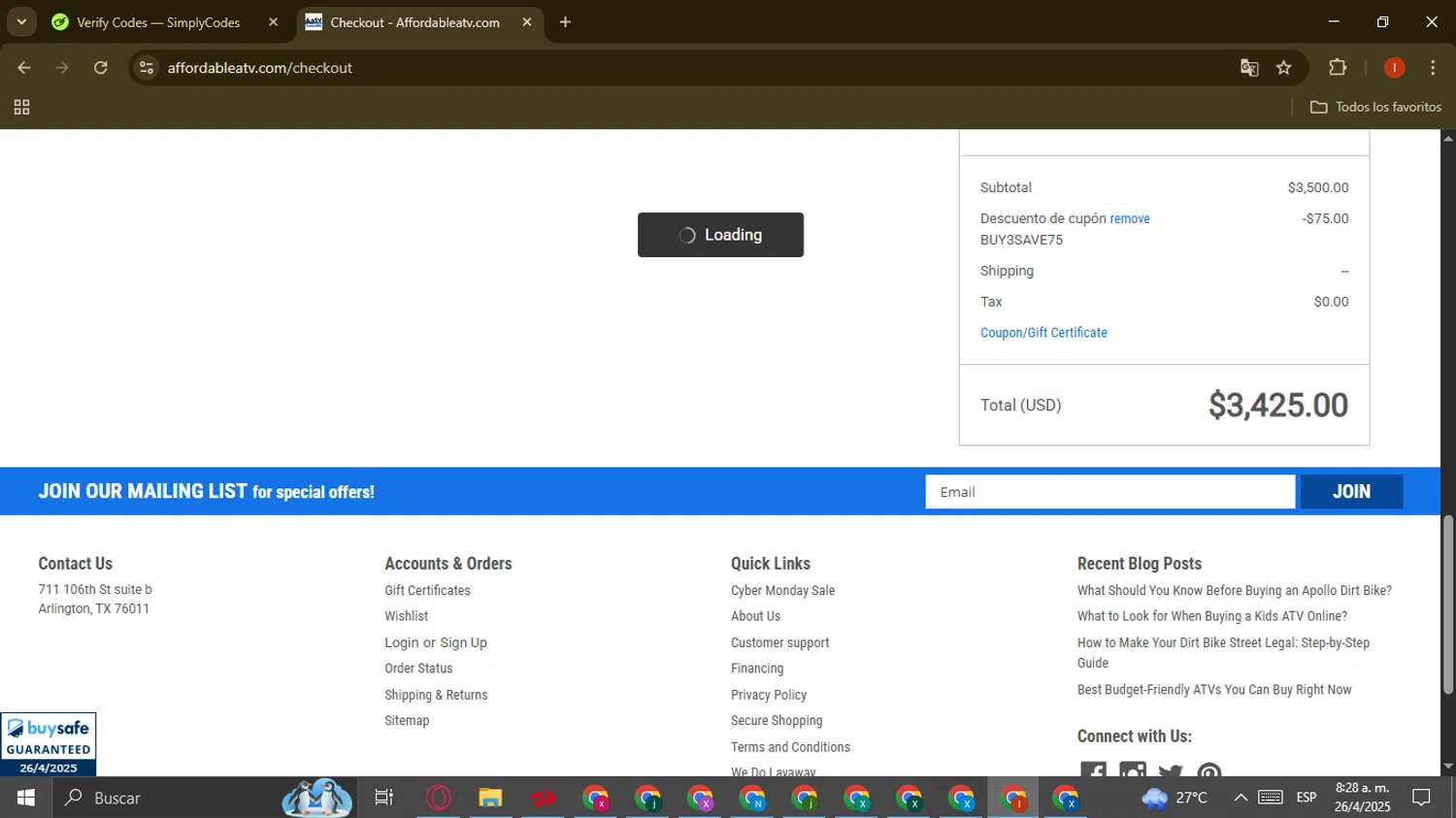1456x818 pixels.
Task: Open the Chrome three-dot menu
Action: pyautogui.click(x=1433, y=68)
